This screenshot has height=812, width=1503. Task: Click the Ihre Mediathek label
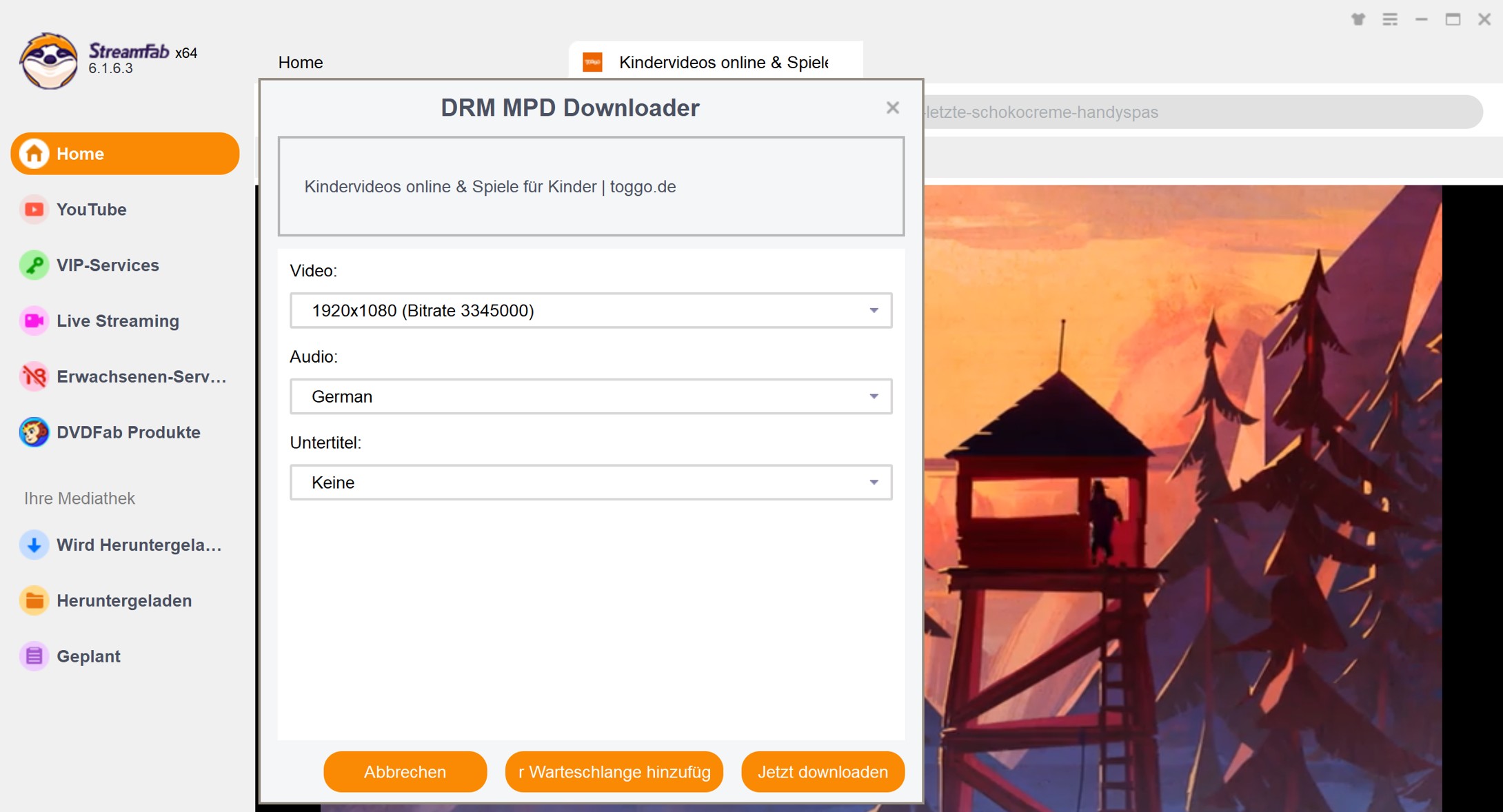pos(79,498)
